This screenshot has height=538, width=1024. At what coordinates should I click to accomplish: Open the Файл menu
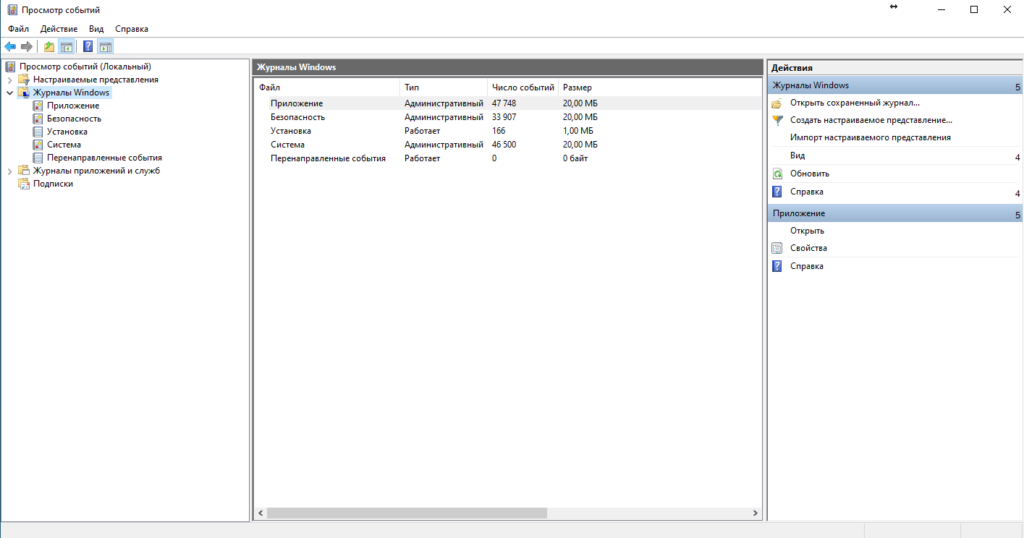pyautogui.click(x=18, y=29)
